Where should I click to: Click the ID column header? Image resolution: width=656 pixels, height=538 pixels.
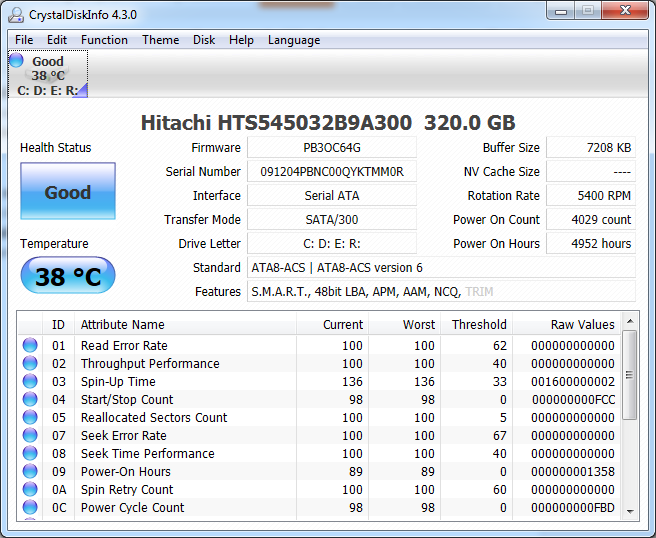59,324
